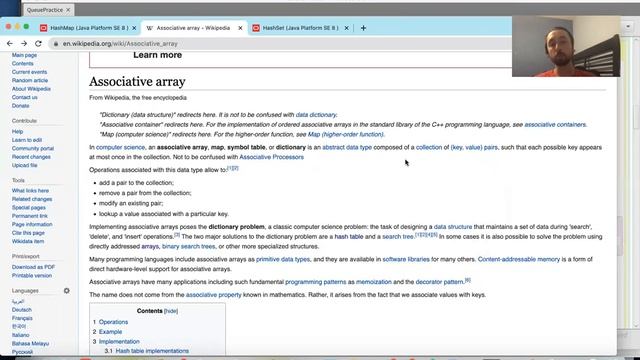Click the padlock site info icon
This screenshot has height=360, width=640.
pos(56,44)
